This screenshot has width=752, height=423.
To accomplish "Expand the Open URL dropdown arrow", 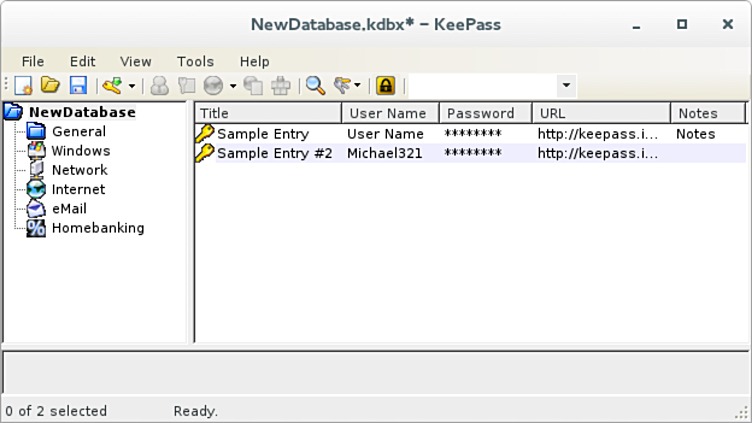I will [x=233, y=87].
